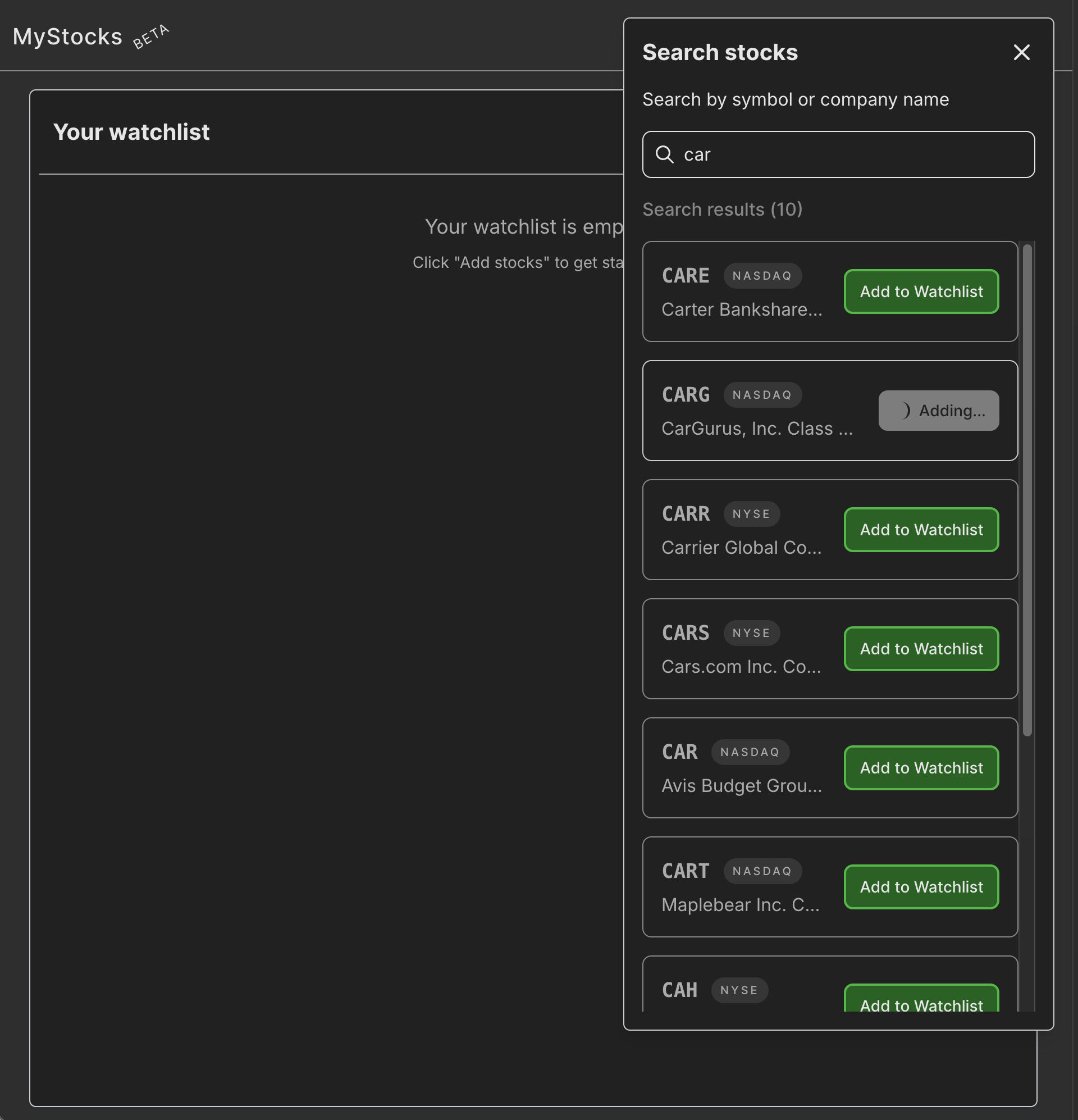1078x1120 pixels.
Task: Click the magnifying glass search icon
Action: 665,154
